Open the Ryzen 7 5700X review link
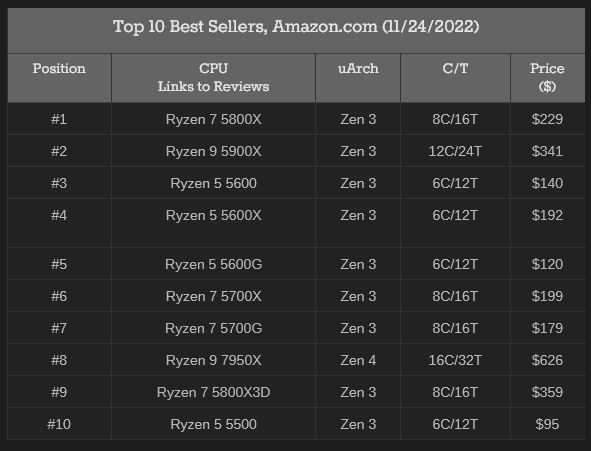This screenshot has height=451, width=591. pos(213,297)
